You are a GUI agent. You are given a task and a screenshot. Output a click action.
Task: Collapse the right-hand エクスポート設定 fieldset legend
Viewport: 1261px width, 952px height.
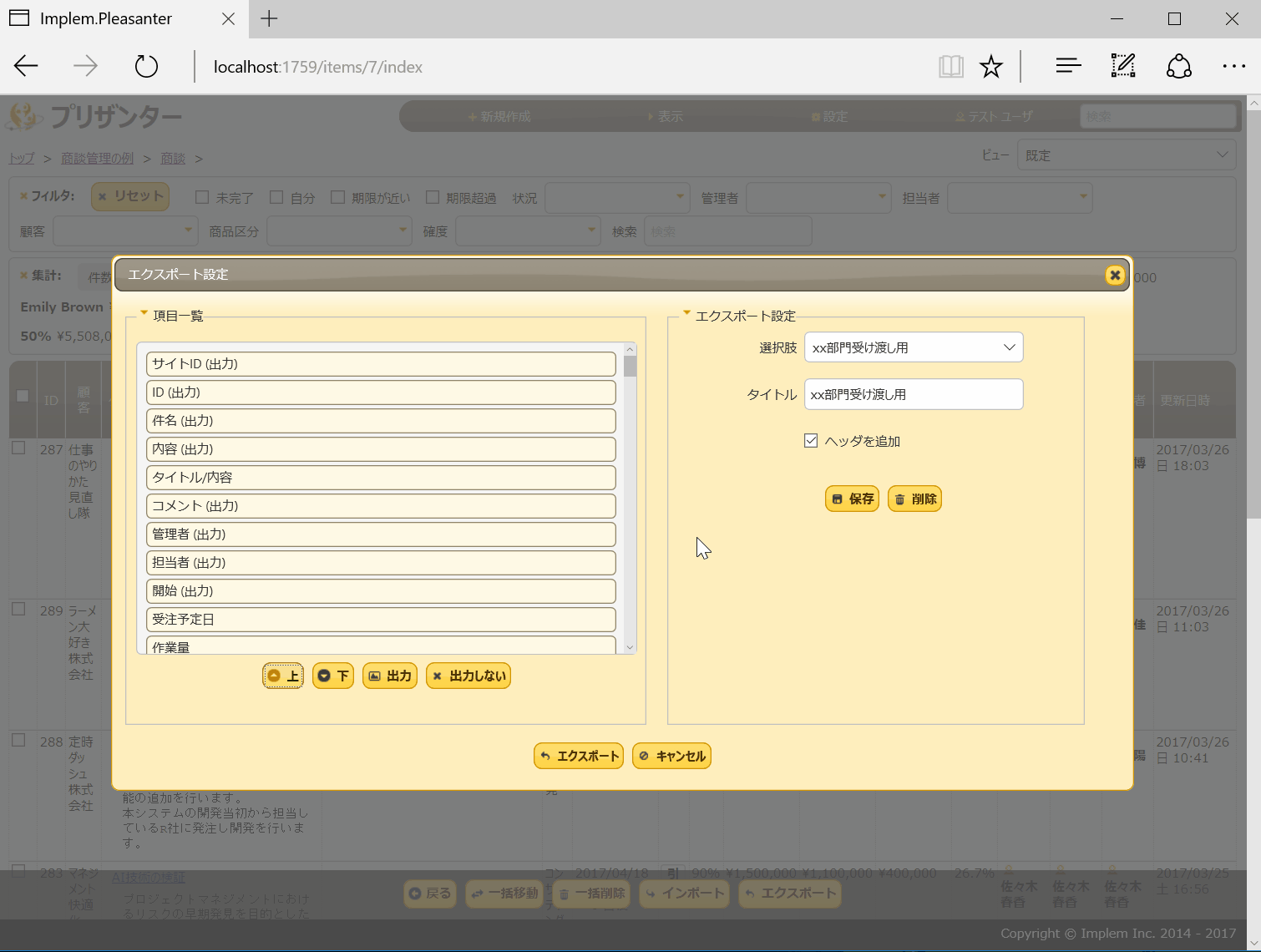tap(739, 316)
